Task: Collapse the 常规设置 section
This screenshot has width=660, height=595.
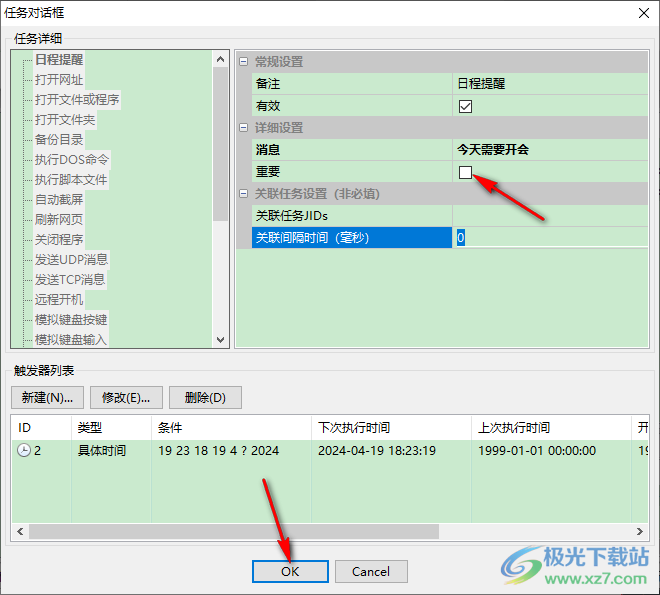Action: point(244,62)
